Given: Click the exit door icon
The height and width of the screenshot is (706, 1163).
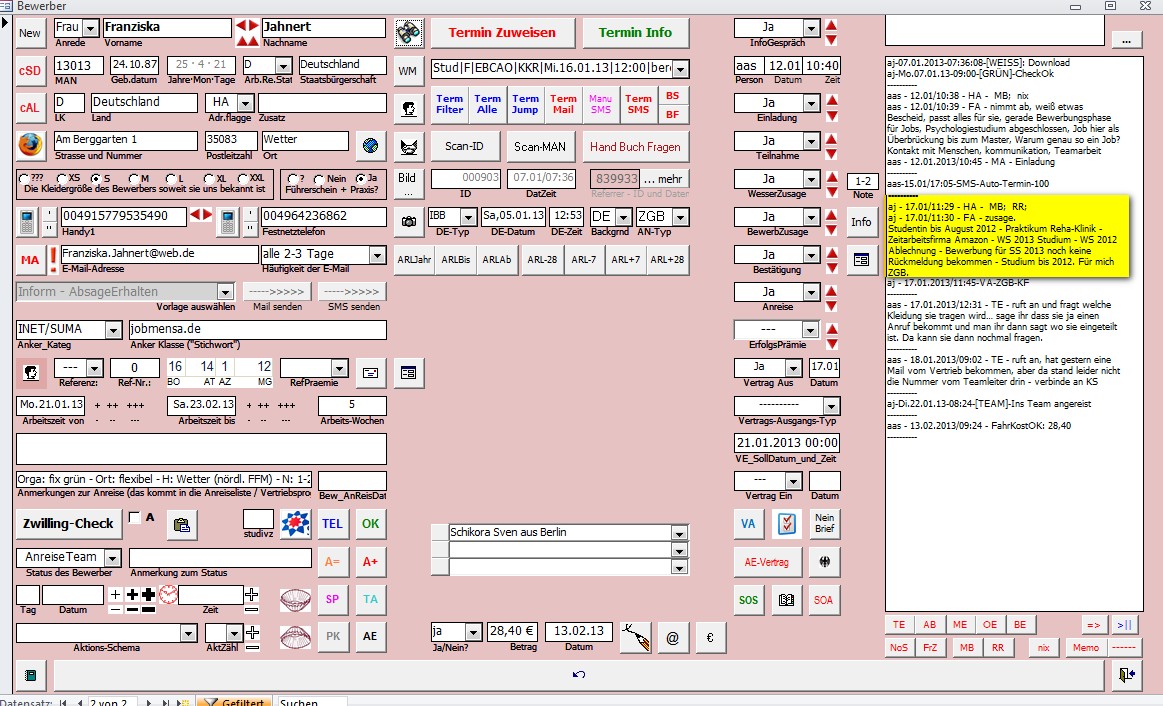Looking at the screenshot, I should click(1127, 675).
